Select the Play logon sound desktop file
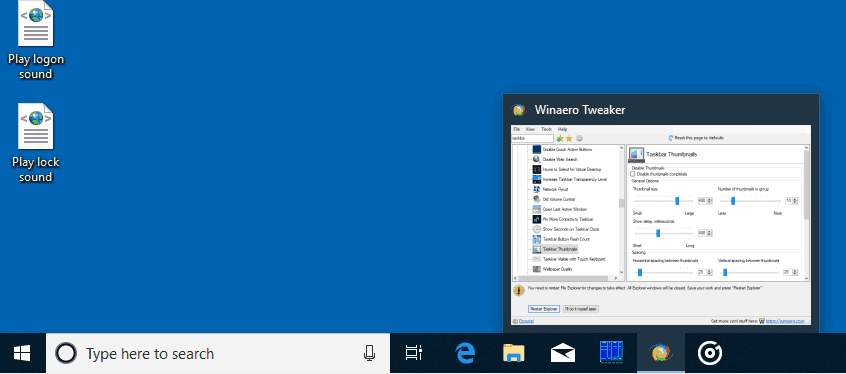846x374 pixels. pos(36,40)
